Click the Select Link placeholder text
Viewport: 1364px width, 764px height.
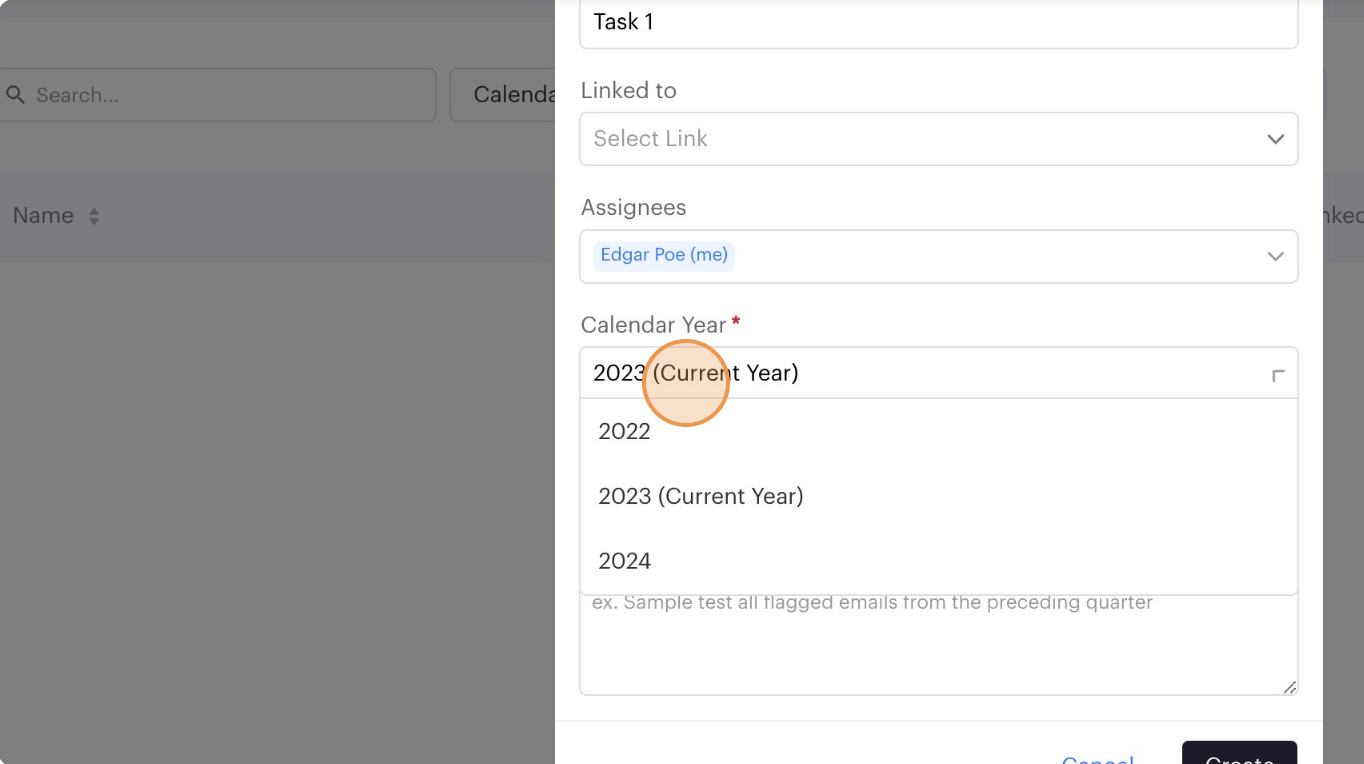coord(650,139)
